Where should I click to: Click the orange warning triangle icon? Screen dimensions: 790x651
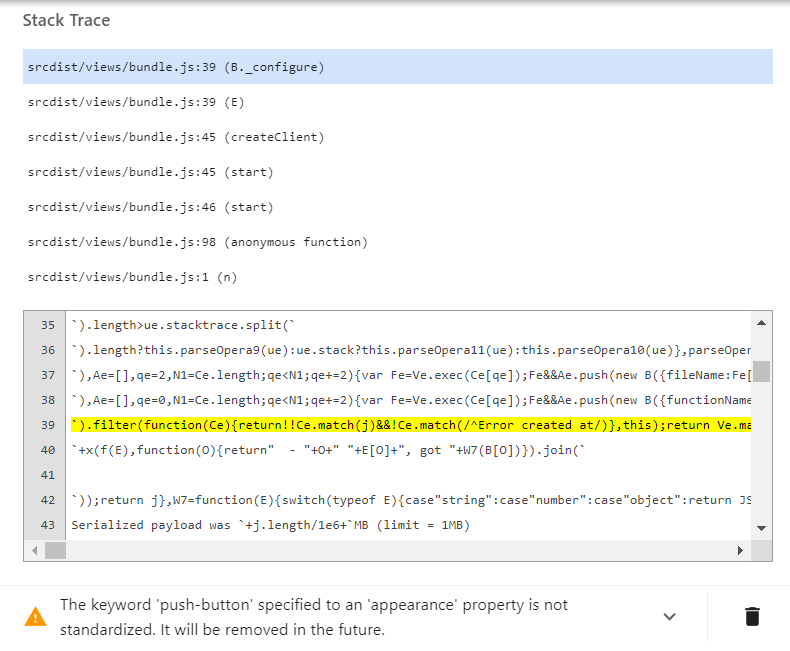point(35,616)
